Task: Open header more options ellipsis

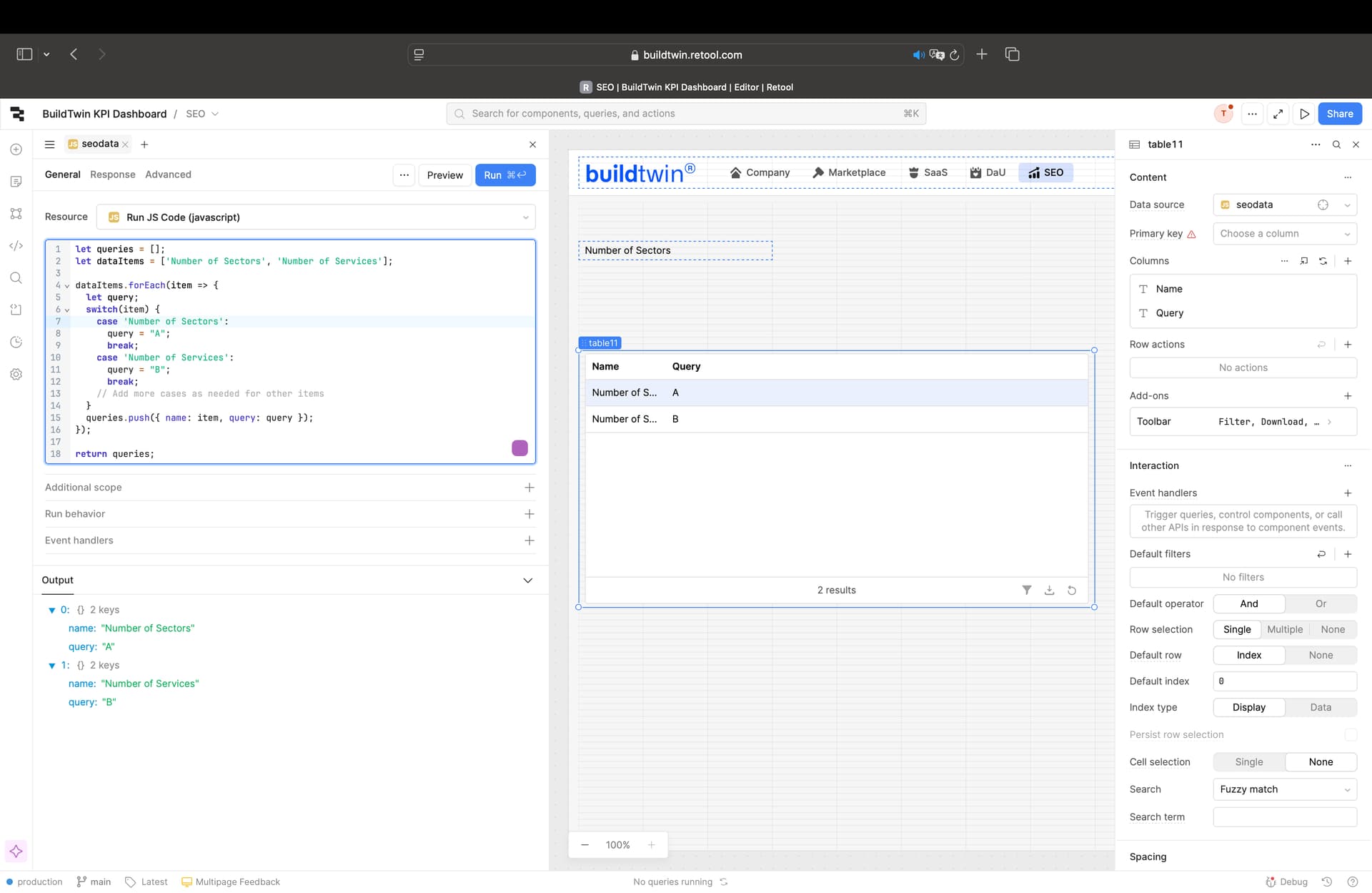Action: pyautogui.click(x=1252, y=114)
